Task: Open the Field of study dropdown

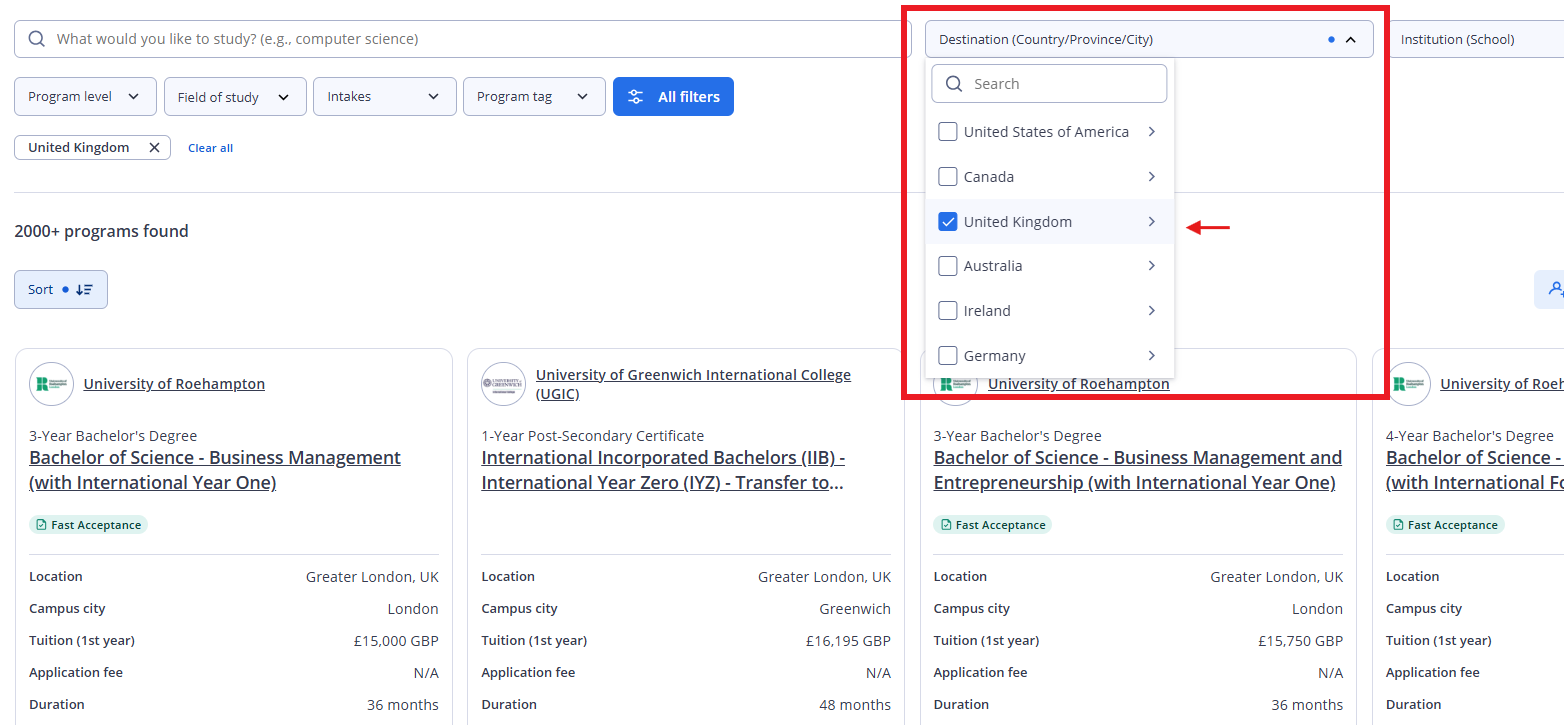Action: pyautogui.click(x=235, y=97)
